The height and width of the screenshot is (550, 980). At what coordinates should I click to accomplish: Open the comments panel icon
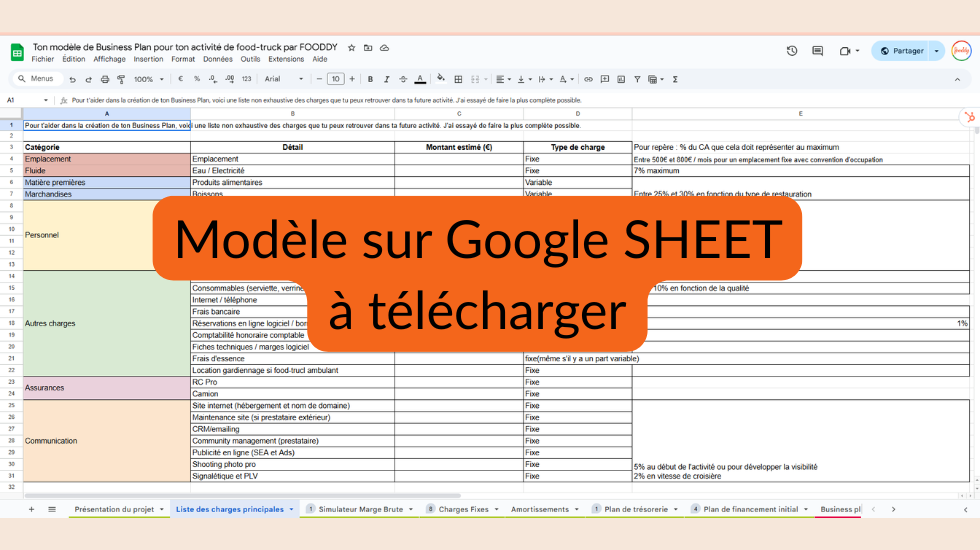click(x=817, y=51)
